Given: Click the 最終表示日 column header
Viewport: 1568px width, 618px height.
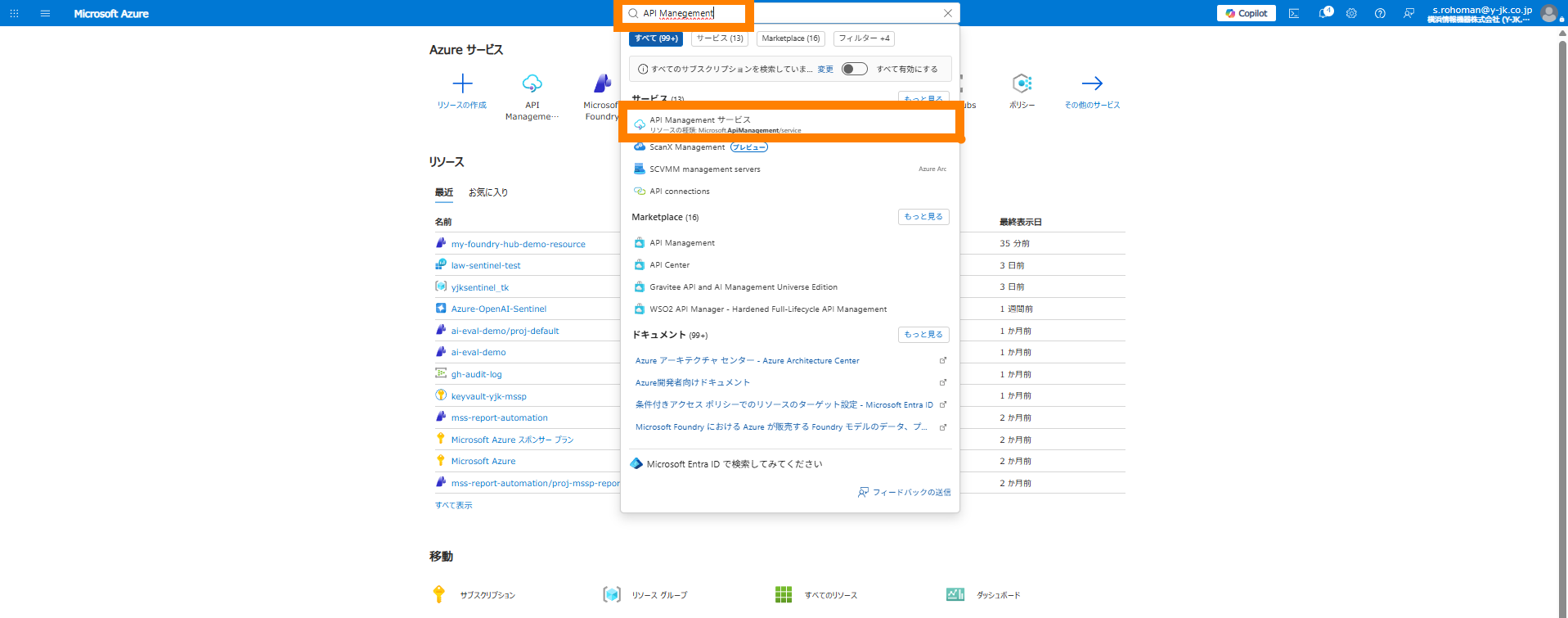Looking at the screenshot, I should tap(1021, 222).
